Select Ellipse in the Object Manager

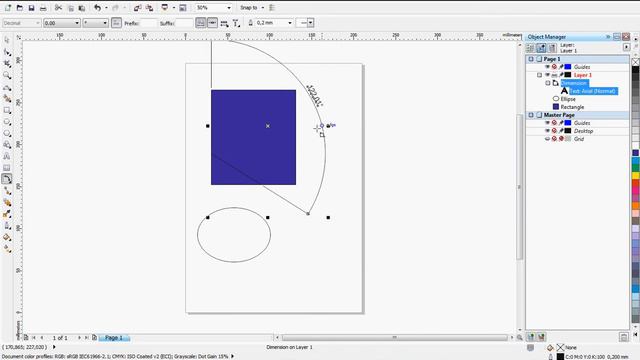[x=568, y=99]
